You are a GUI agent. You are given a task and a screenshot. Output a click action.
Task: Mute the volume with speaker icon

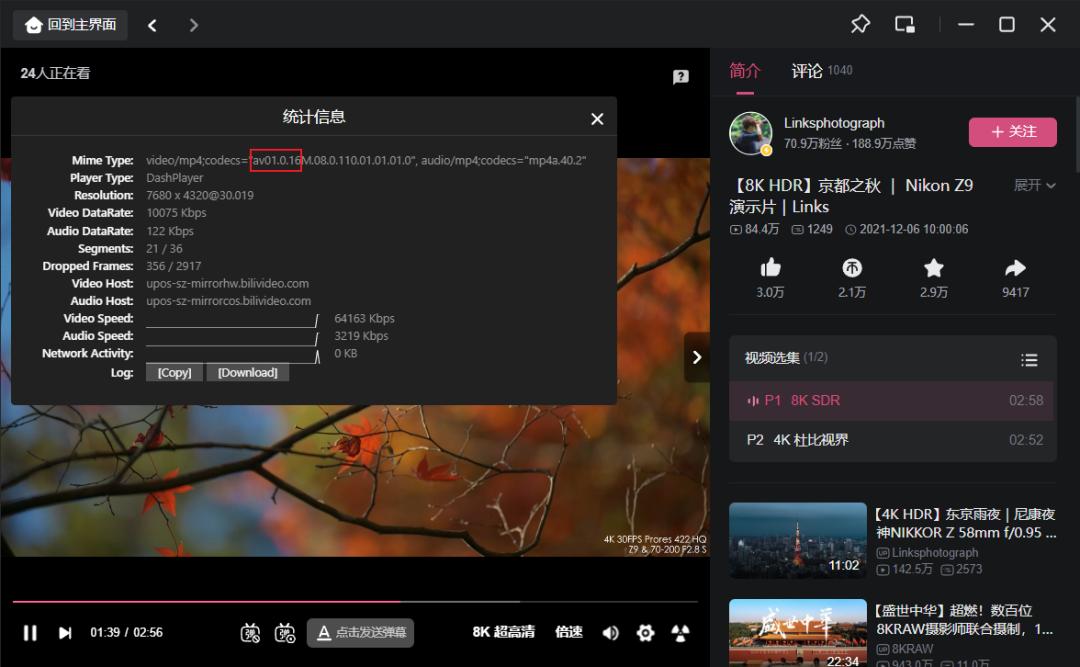[610, 633]
